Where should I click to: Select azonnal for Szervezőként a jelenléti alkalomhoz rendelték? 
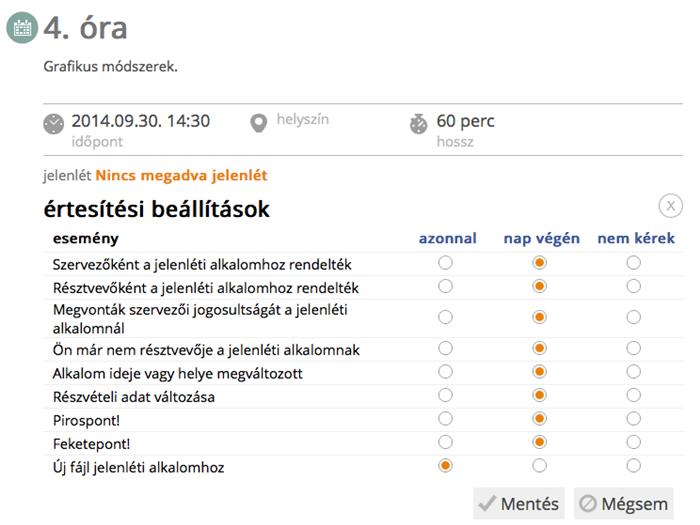click(x=445, y=263)
